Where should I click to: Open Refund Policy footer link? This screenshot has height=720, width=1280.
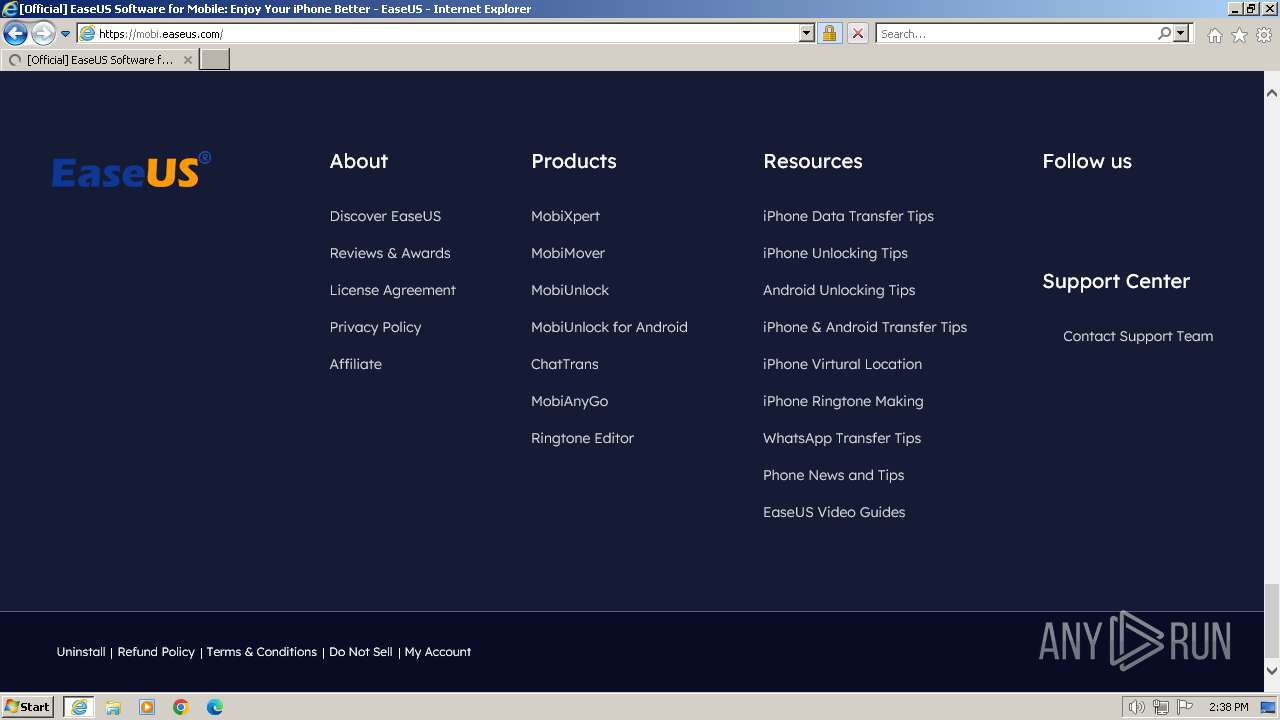(156, 652)
